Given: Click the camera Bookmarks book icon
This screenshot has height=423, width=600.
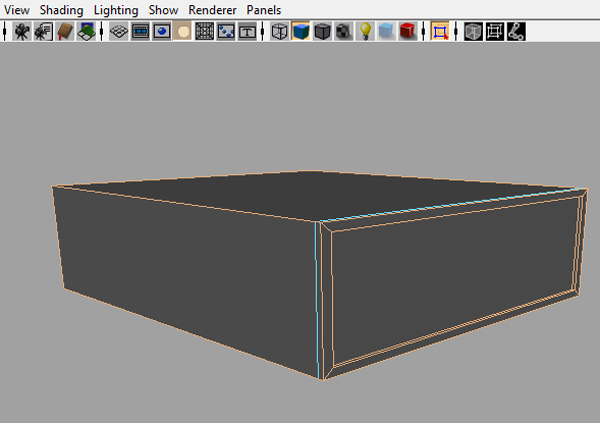Looking at the screenshot, I should (x=65, y=31).
